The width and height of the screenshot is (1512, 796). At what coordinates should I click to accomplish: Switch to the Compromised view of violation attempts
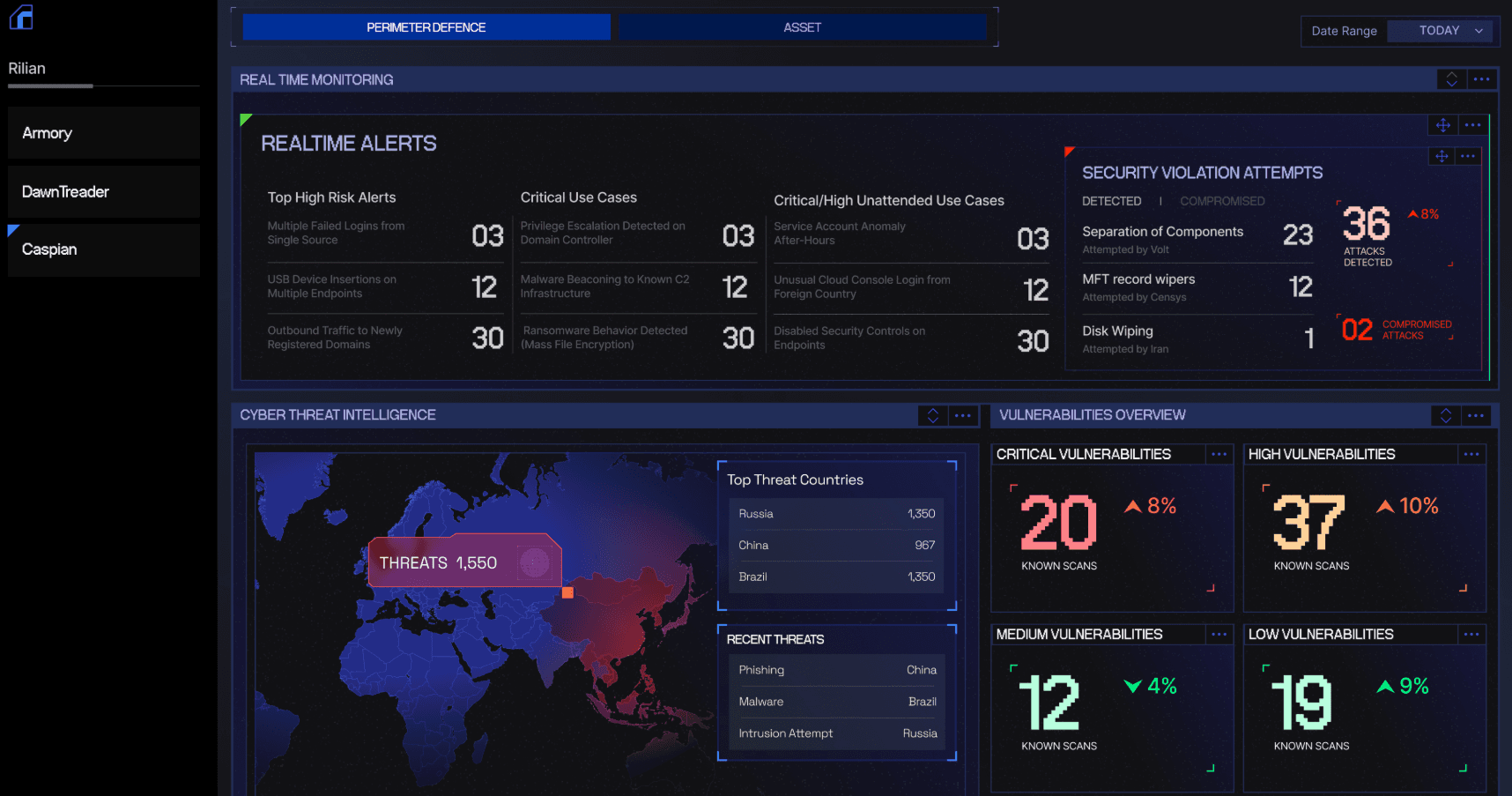pos(1223,201)
